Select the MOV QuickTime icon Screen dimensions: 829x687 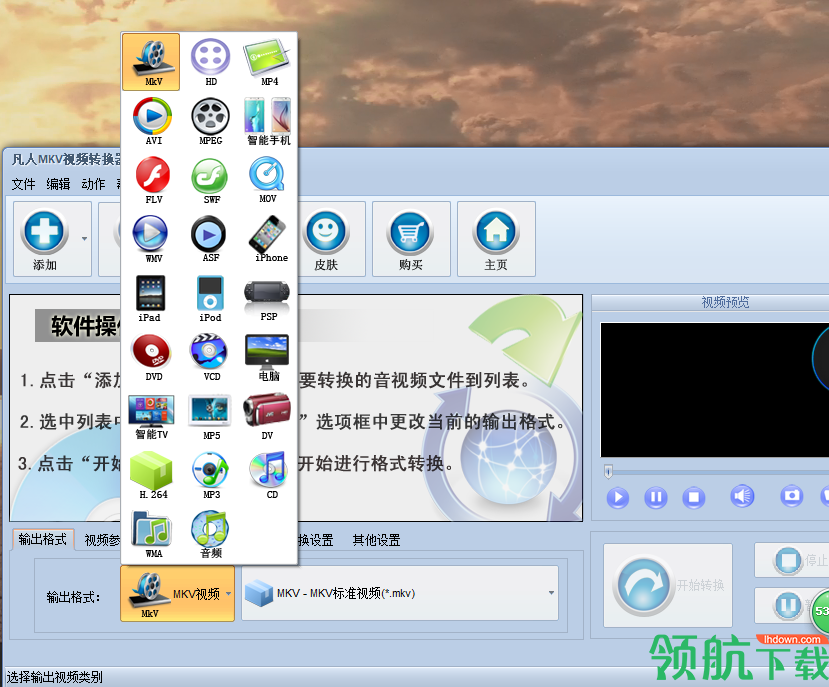[268, 180]
